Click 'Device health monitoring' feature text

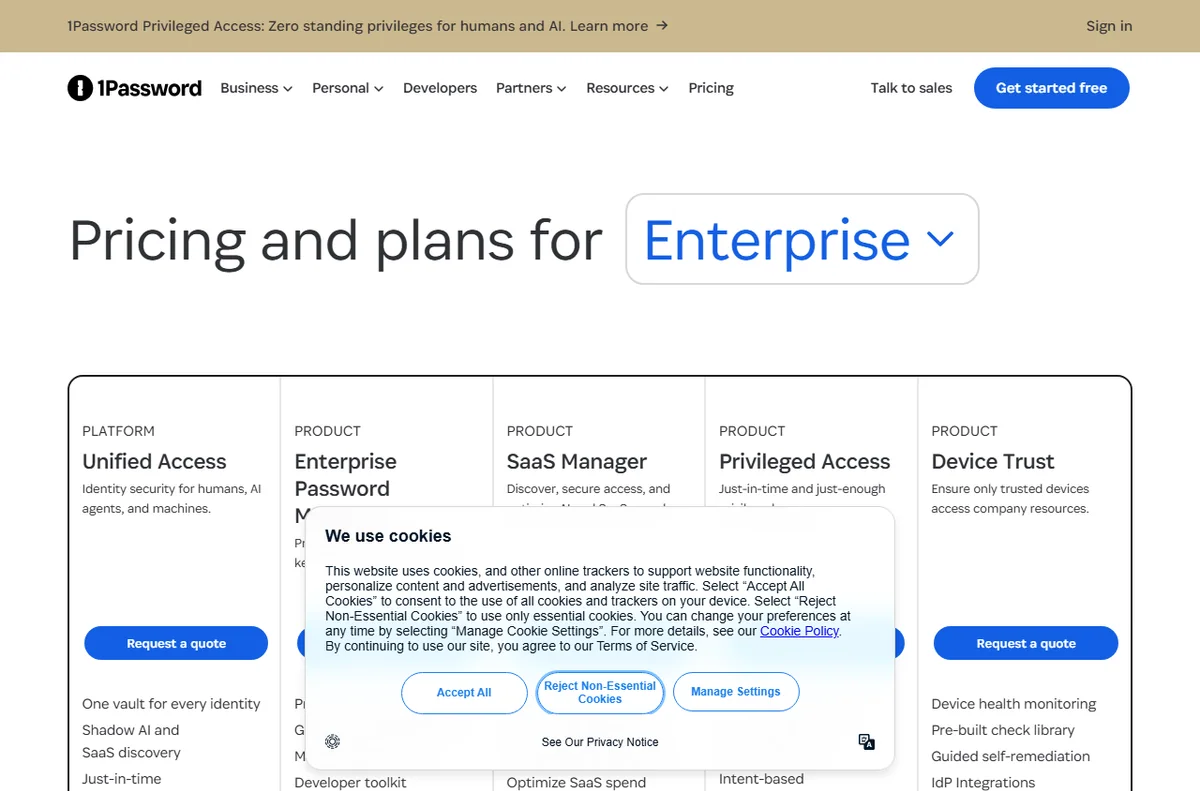click(x=1014, y=704)
